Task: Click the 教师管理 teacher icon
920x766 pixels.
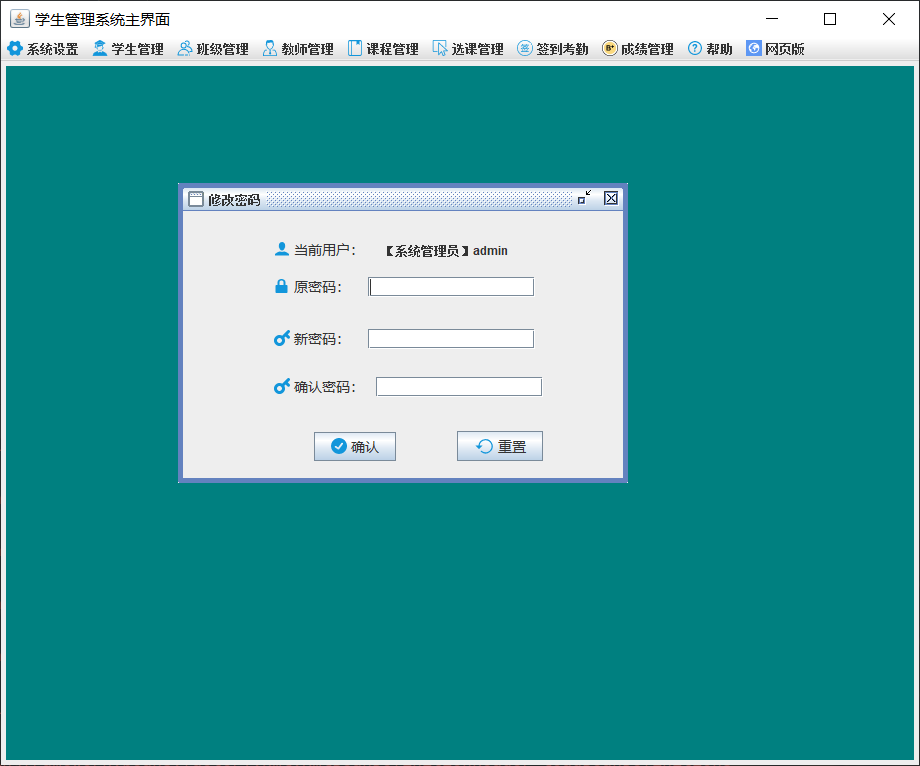Action: tap(269, 47)
